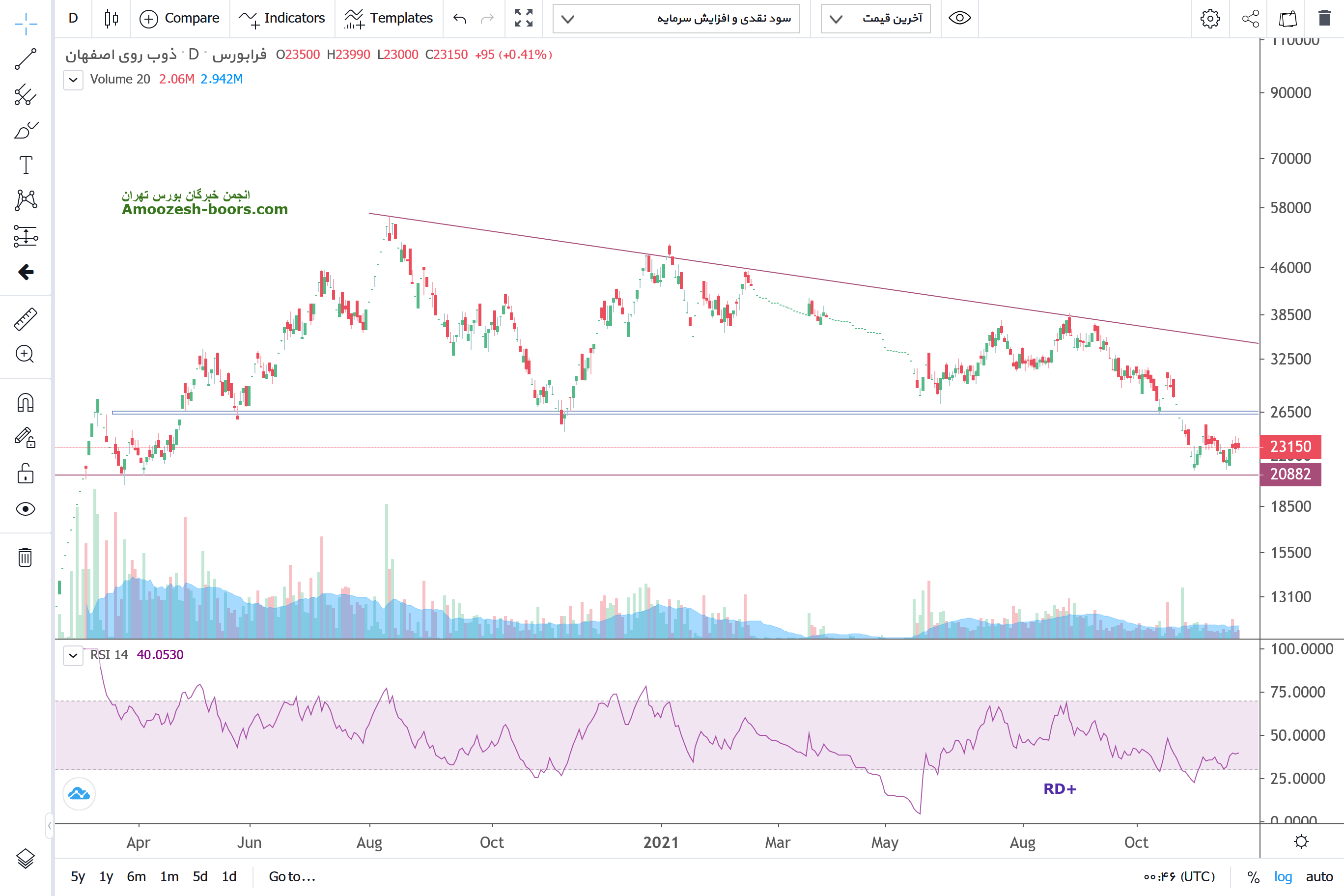Image resolution: width=1344 pixels, height=896 pixels.
Task: Toggle auto scale option
Action: (x=1319, y=876)
